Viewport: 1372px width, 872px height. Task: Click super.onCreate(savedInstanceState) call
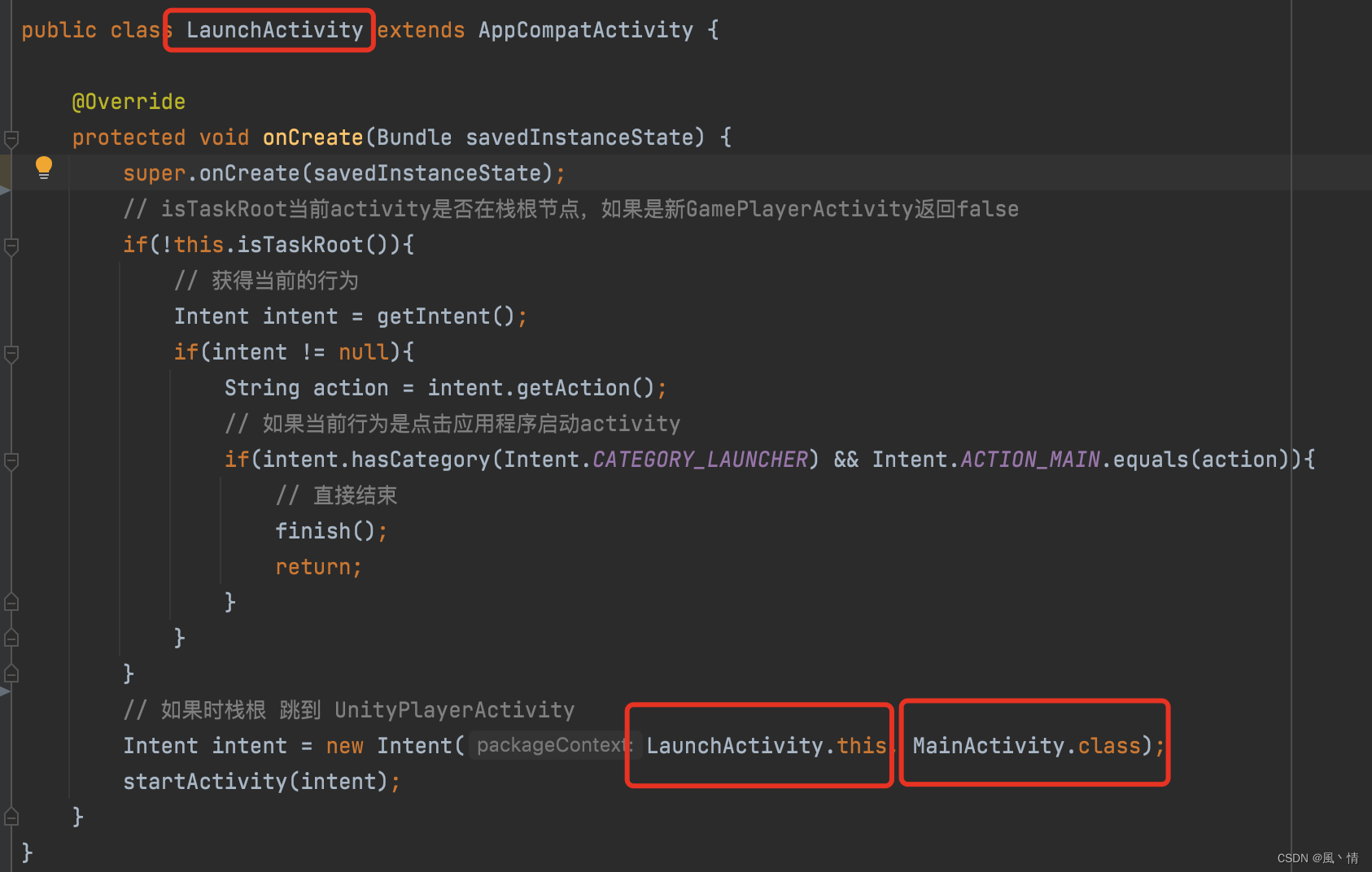[x=339, y=173]
